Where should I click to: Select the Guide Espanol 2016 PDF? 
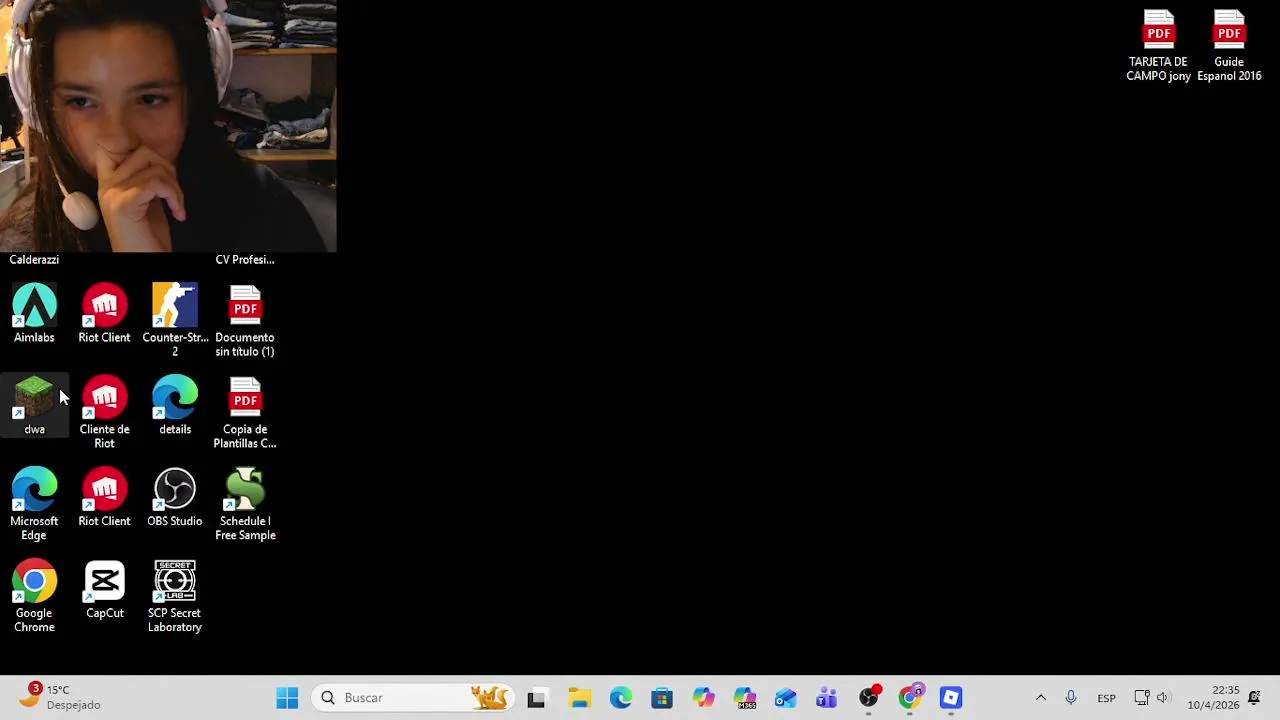1229,46
